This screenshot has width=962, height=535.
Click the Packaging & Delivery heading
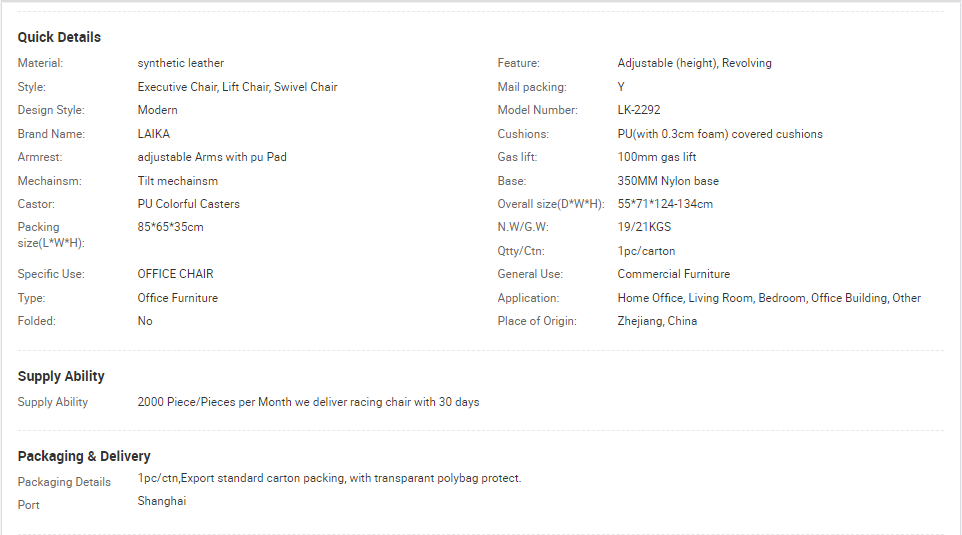(84, 456)
